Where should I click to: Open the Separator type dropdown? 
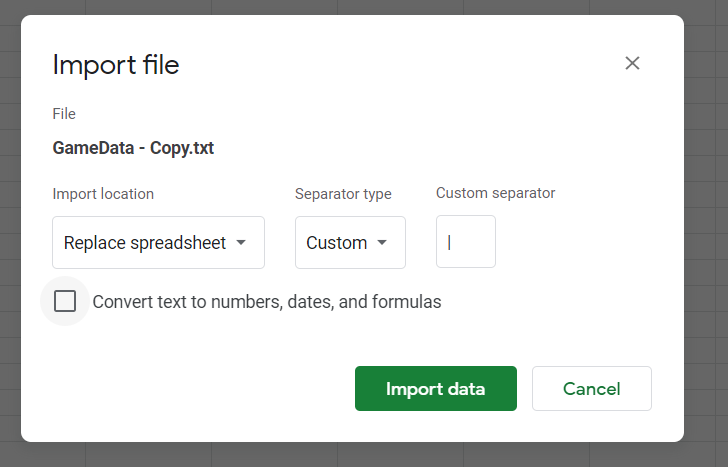click(x=350, y=242)
